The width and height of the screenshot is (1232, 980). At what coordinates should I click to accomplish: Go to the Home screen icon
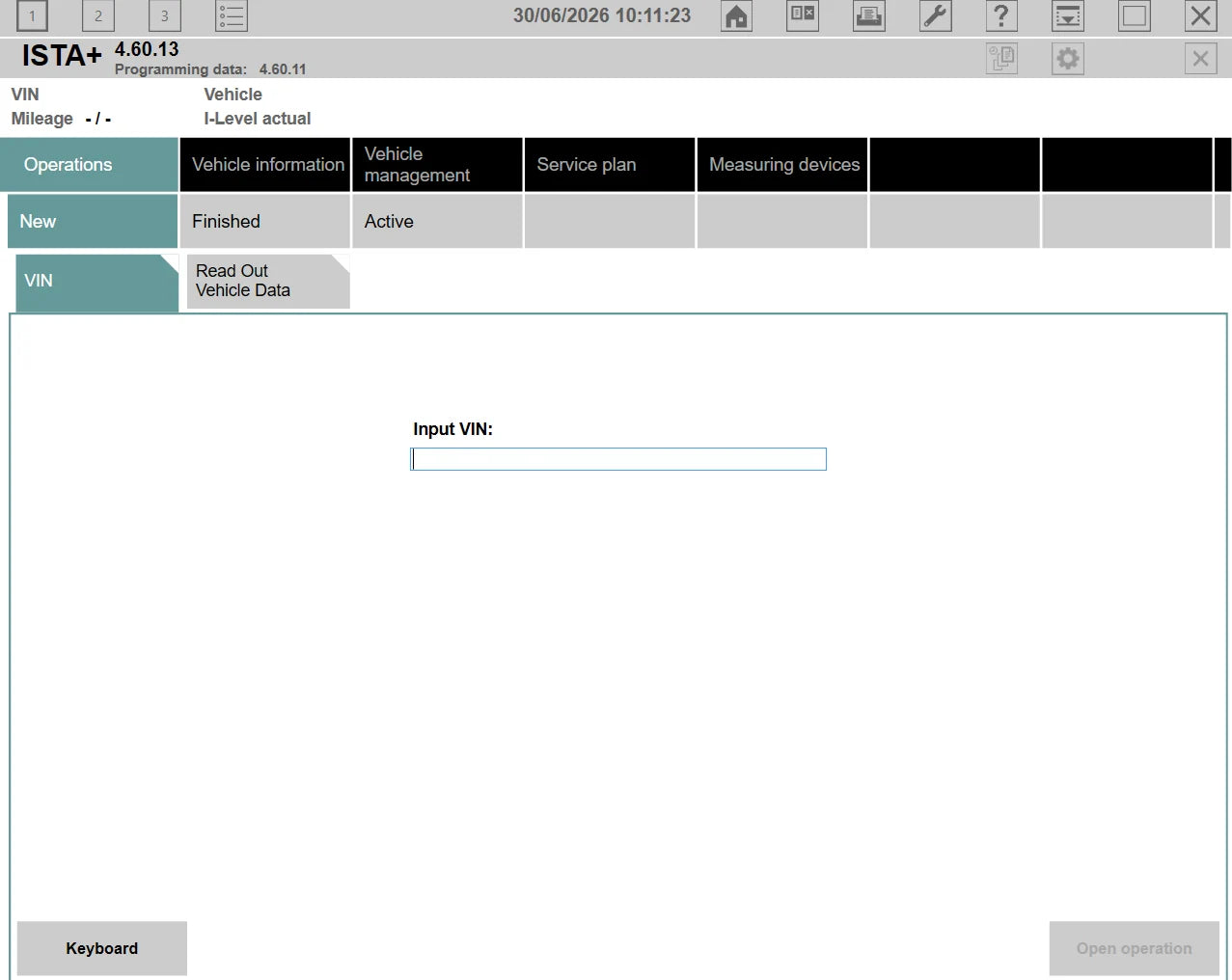point(737,15)
